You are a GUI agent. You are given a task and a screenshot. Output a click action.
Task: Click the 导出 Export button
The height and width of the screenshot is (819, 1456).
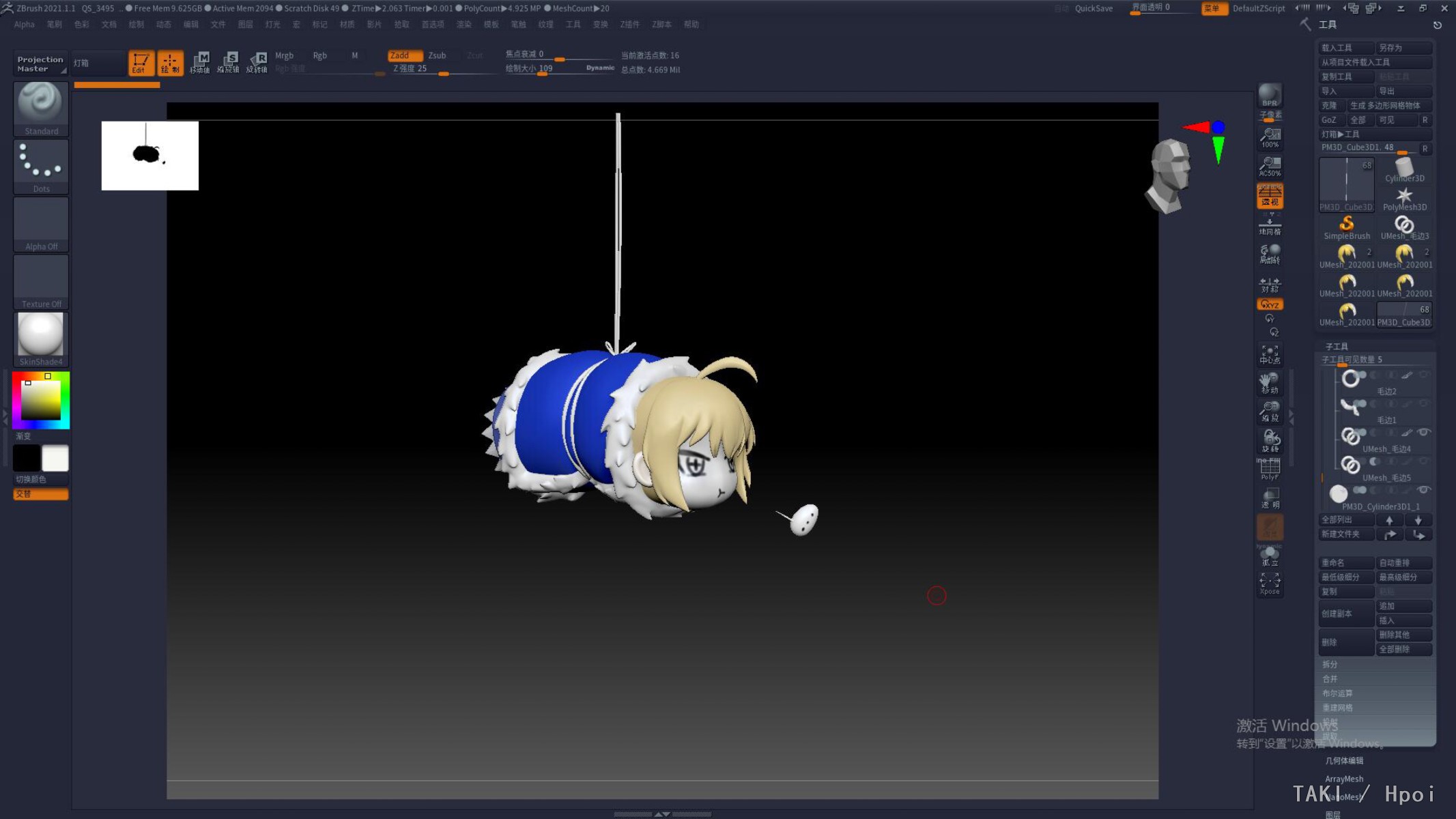point(1404,91)
